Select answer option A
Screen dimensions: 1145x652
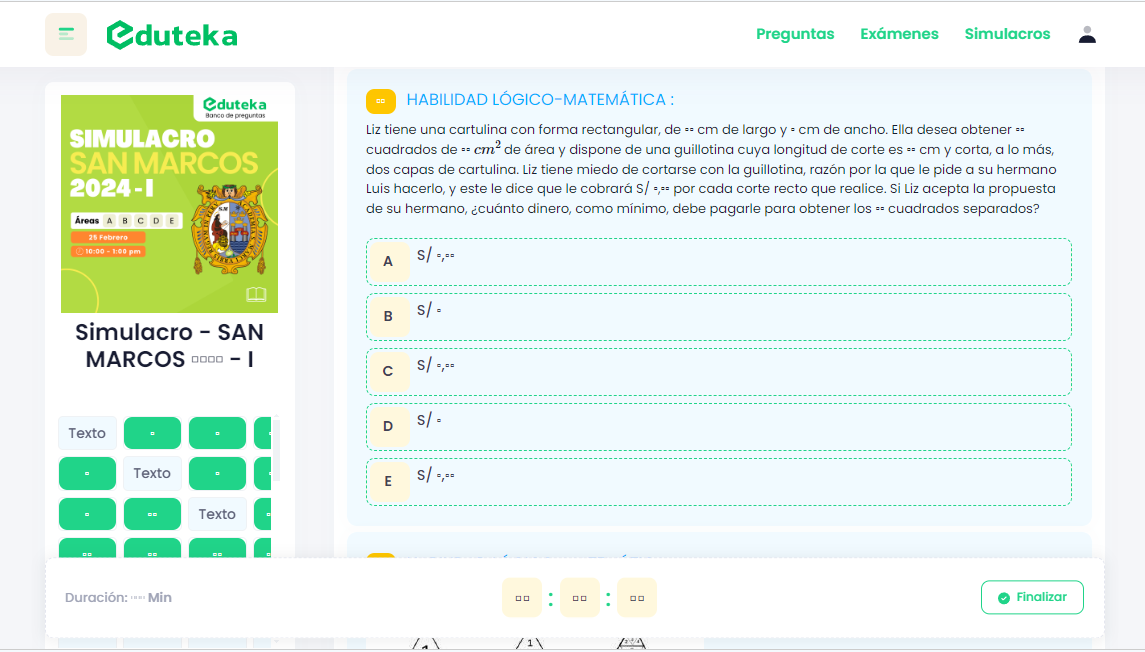719,261
